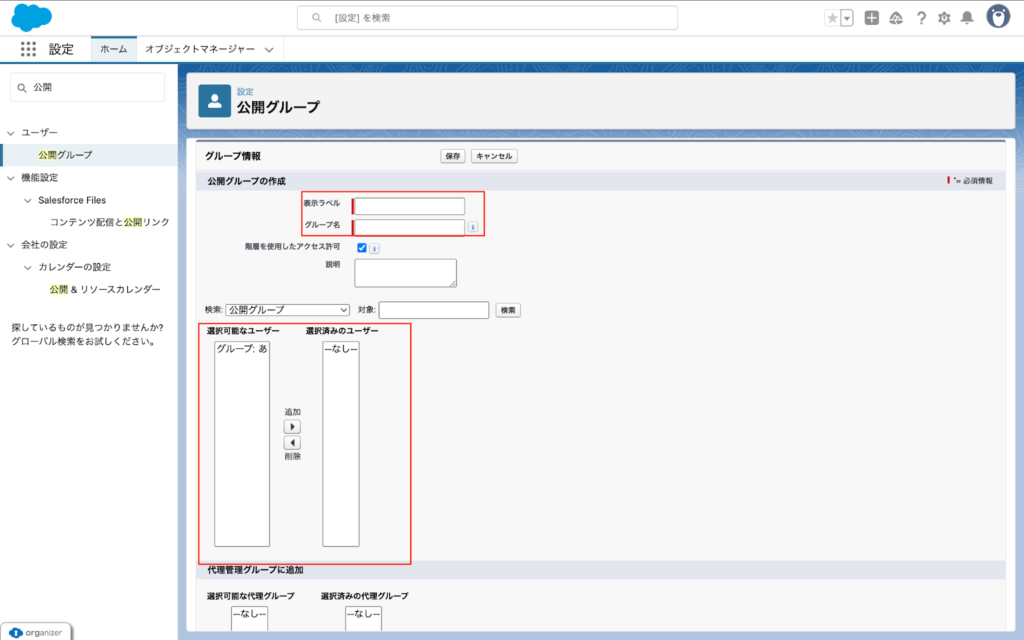The height and width of the screenshot is (640, 1024).
Task: Click the 追加 arrow to add selected user
Action: coord(290,428)
